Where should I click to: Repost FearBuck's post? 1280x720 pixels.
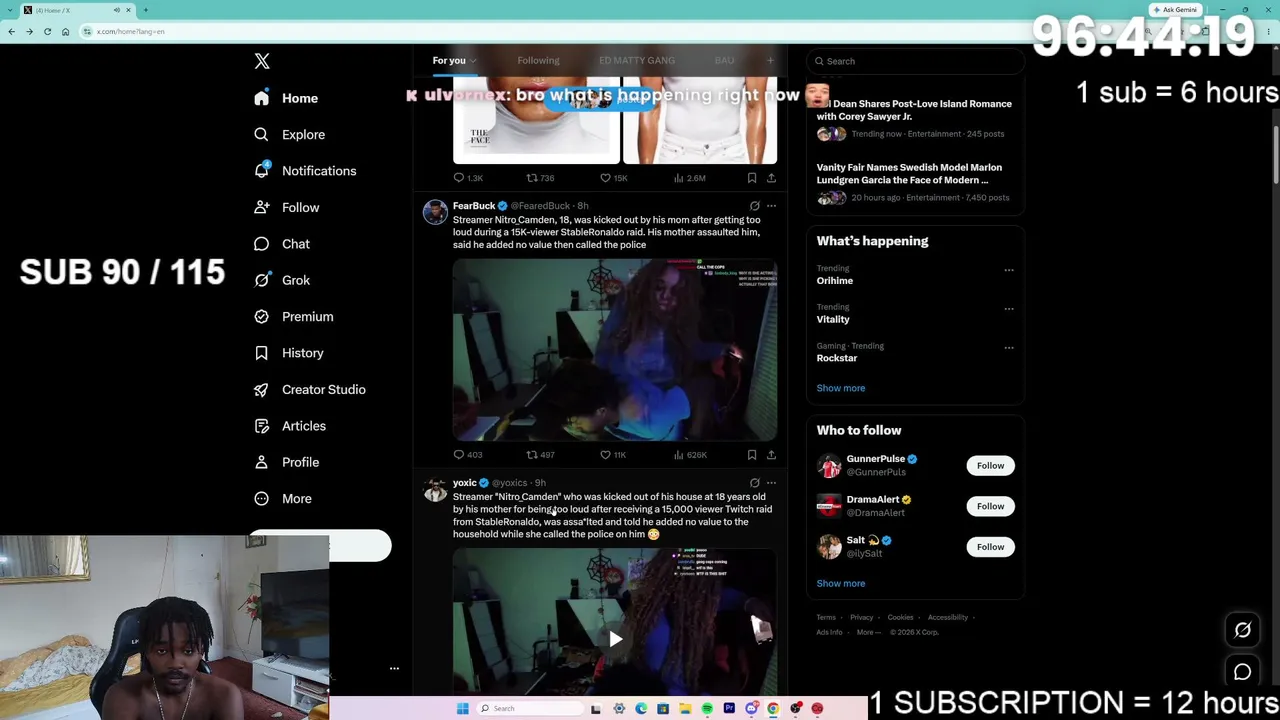pyautogui.click(x=540, y=455)
